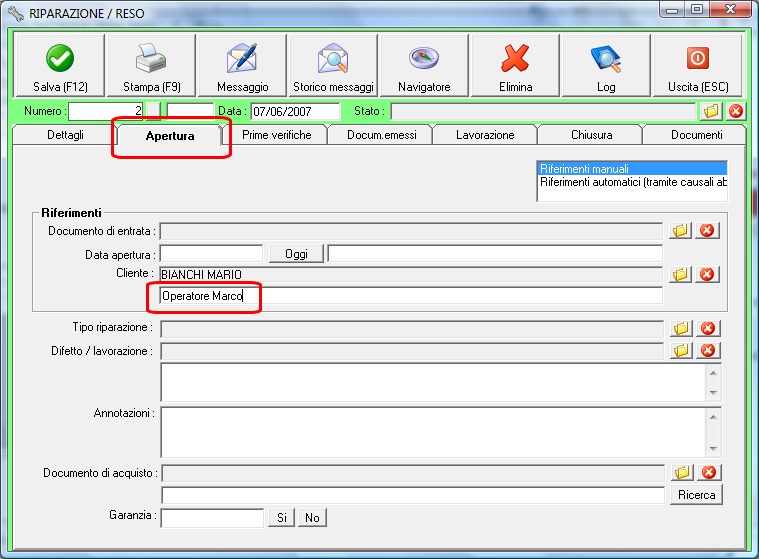The height and width of the screenshot is (559, 759).
Task: Set Garanzia to Si
Action: pos(282,518)
